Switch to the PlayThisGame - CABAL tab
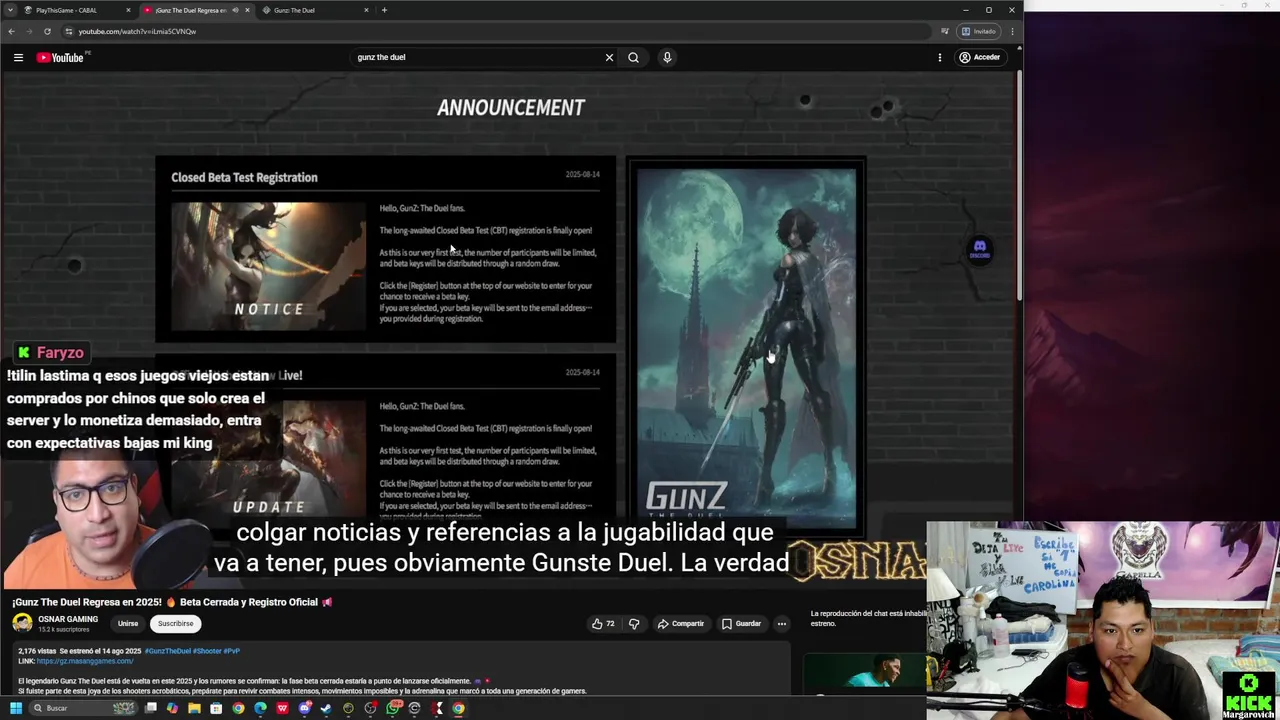 click(x=75, y=10)
